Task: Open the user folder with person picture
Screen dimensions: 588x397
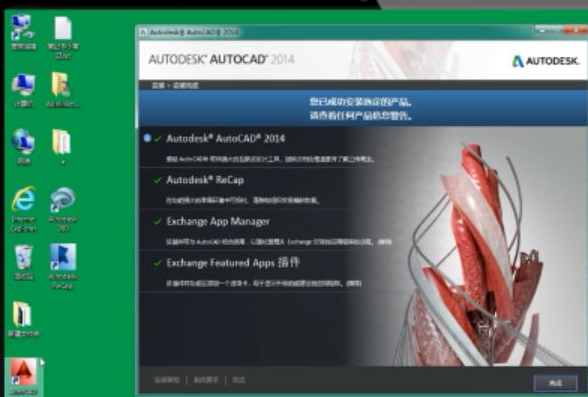Action: click(x=62, y=90)
